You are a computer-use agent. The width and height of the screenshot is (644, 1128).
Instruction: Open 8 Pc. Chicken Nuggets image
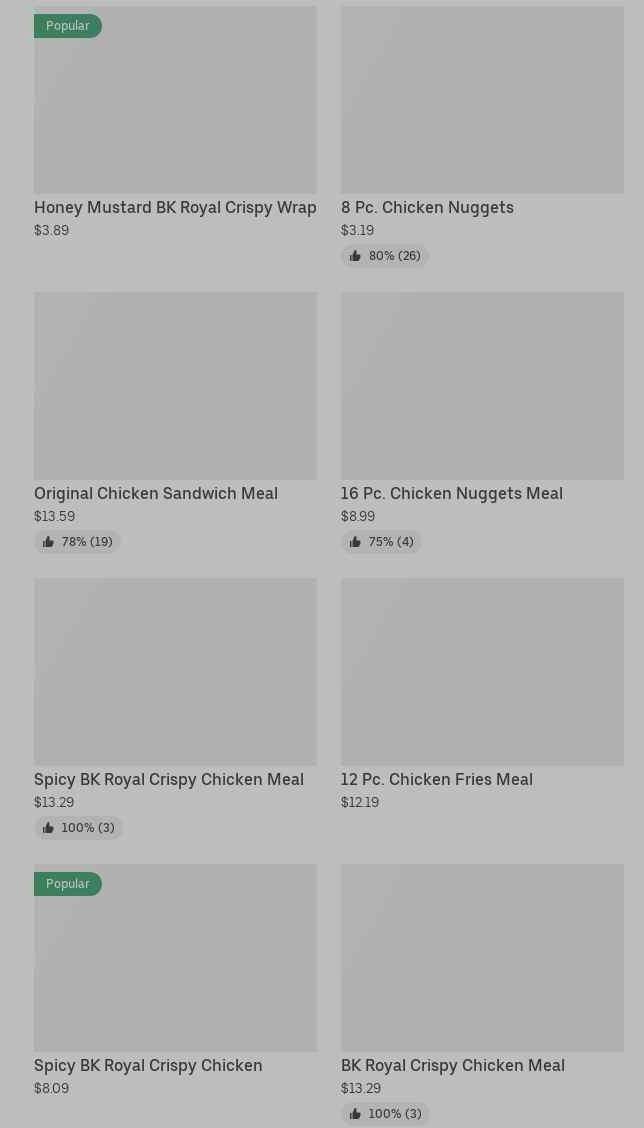click(x=482, y=100)
